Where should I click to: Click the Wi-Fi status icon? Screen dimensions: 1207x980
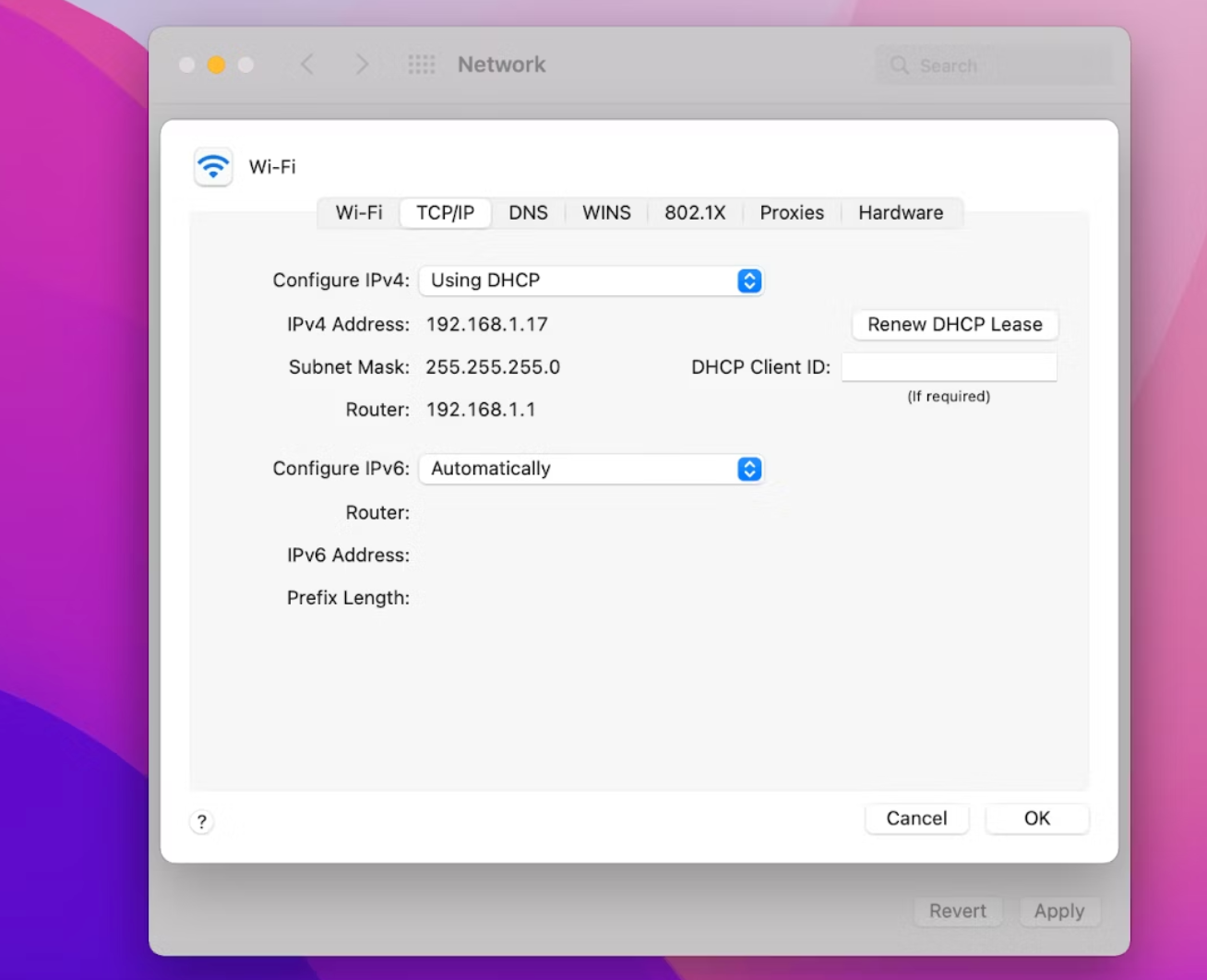(x=213, y=167)
